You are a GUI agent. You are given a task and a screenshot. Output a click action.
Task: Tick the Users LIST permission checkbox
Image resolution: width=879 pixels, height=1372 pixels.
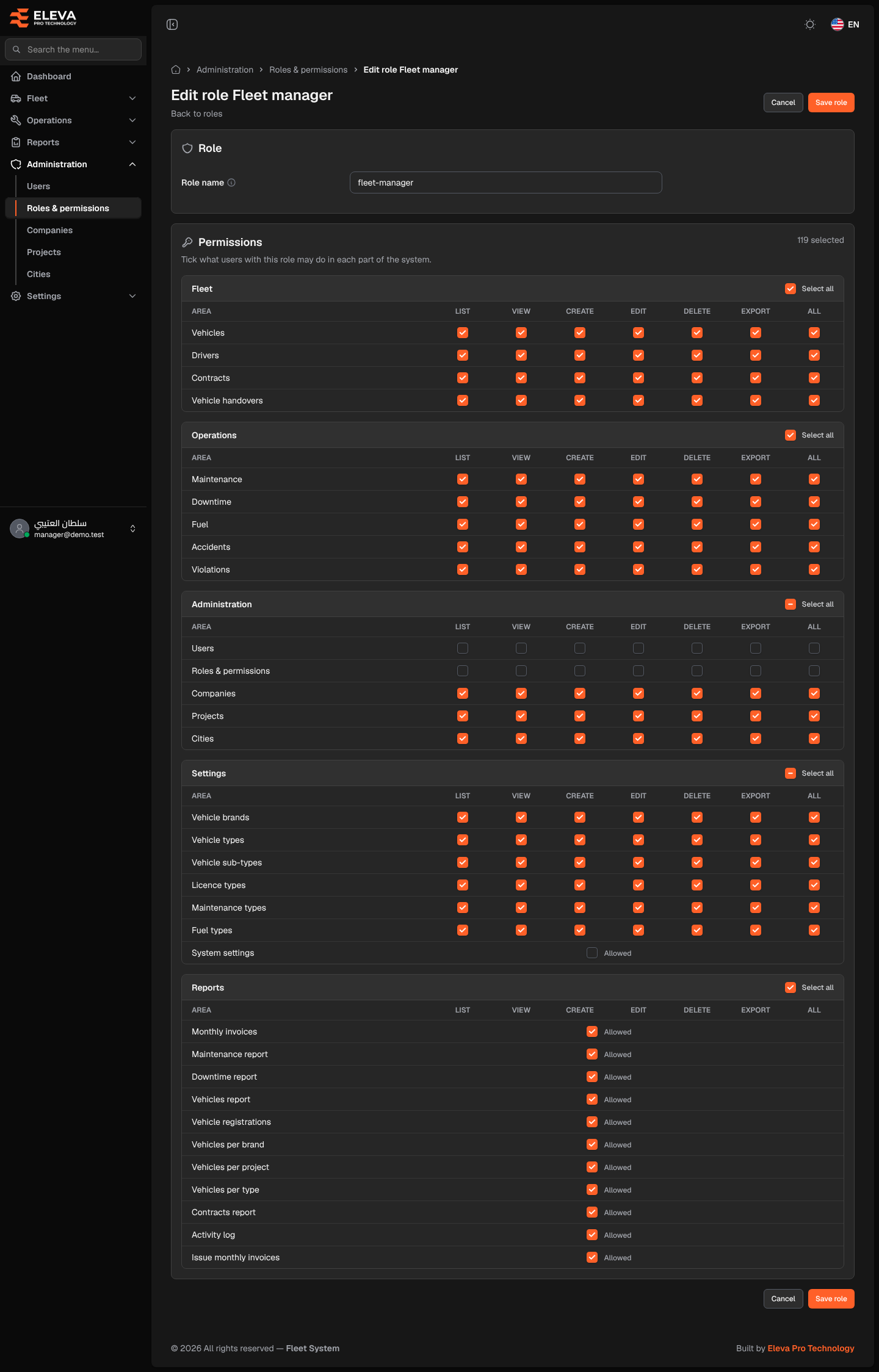(x=463, y=648)
